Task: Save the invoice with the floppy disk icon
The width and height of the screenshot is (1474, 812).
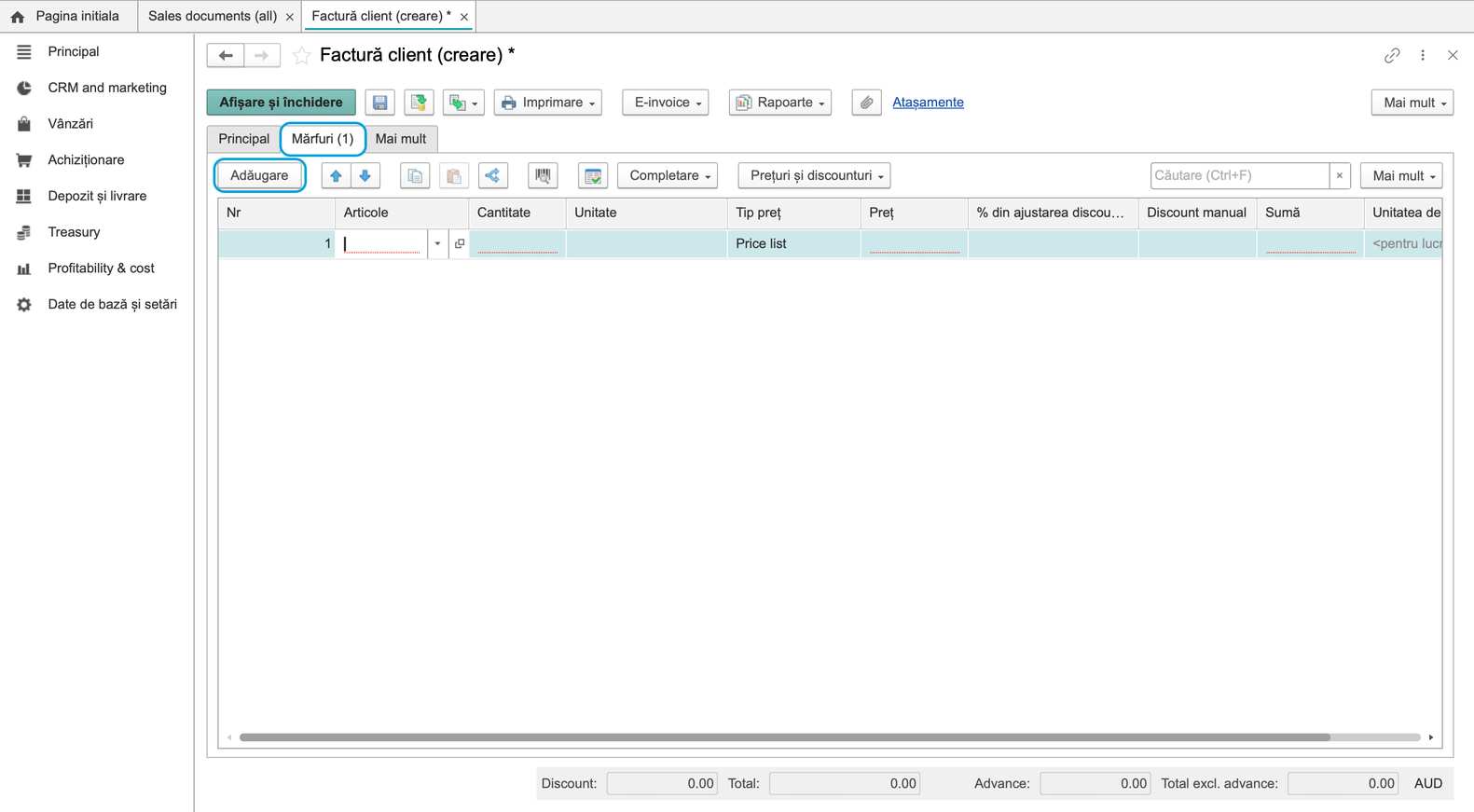Action: coord(379,103)
